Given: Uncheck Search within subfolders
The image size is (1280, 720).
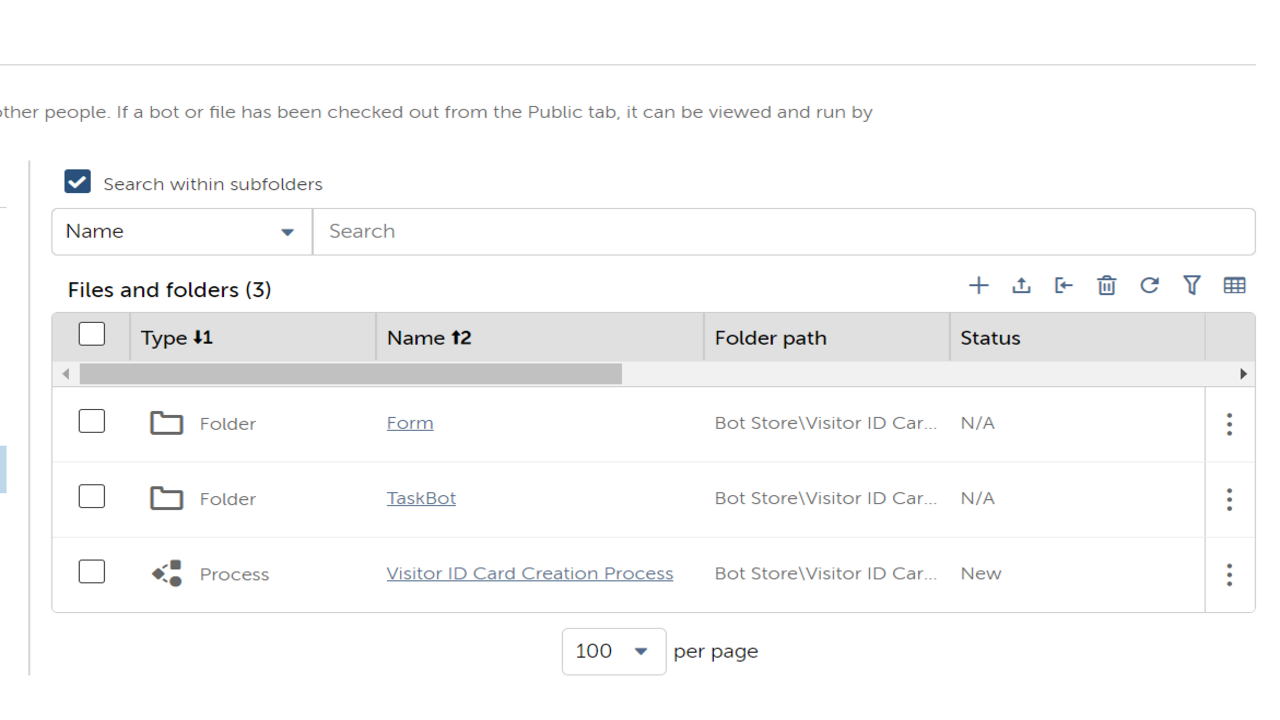Looking at the screenshot, I should [77, 182].
